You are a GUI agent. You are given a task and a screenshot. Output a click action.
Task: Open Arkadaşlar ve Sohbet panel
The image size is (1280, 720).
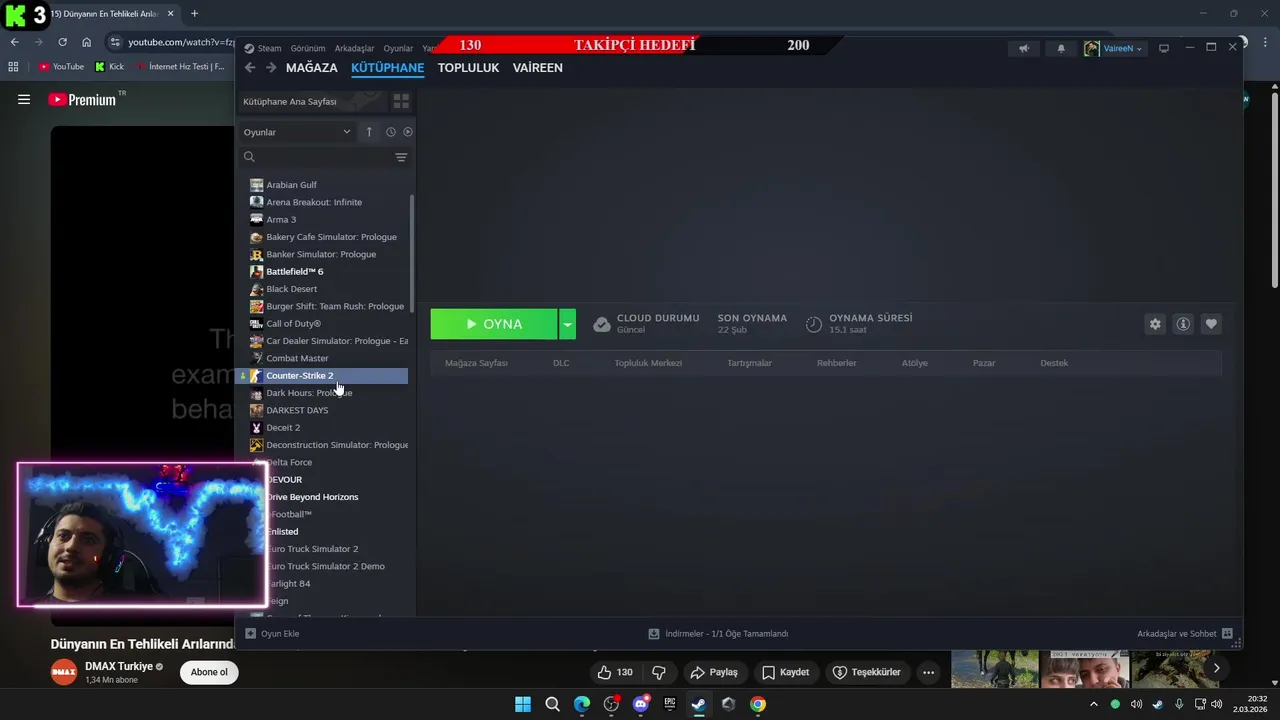(1185, 633)
